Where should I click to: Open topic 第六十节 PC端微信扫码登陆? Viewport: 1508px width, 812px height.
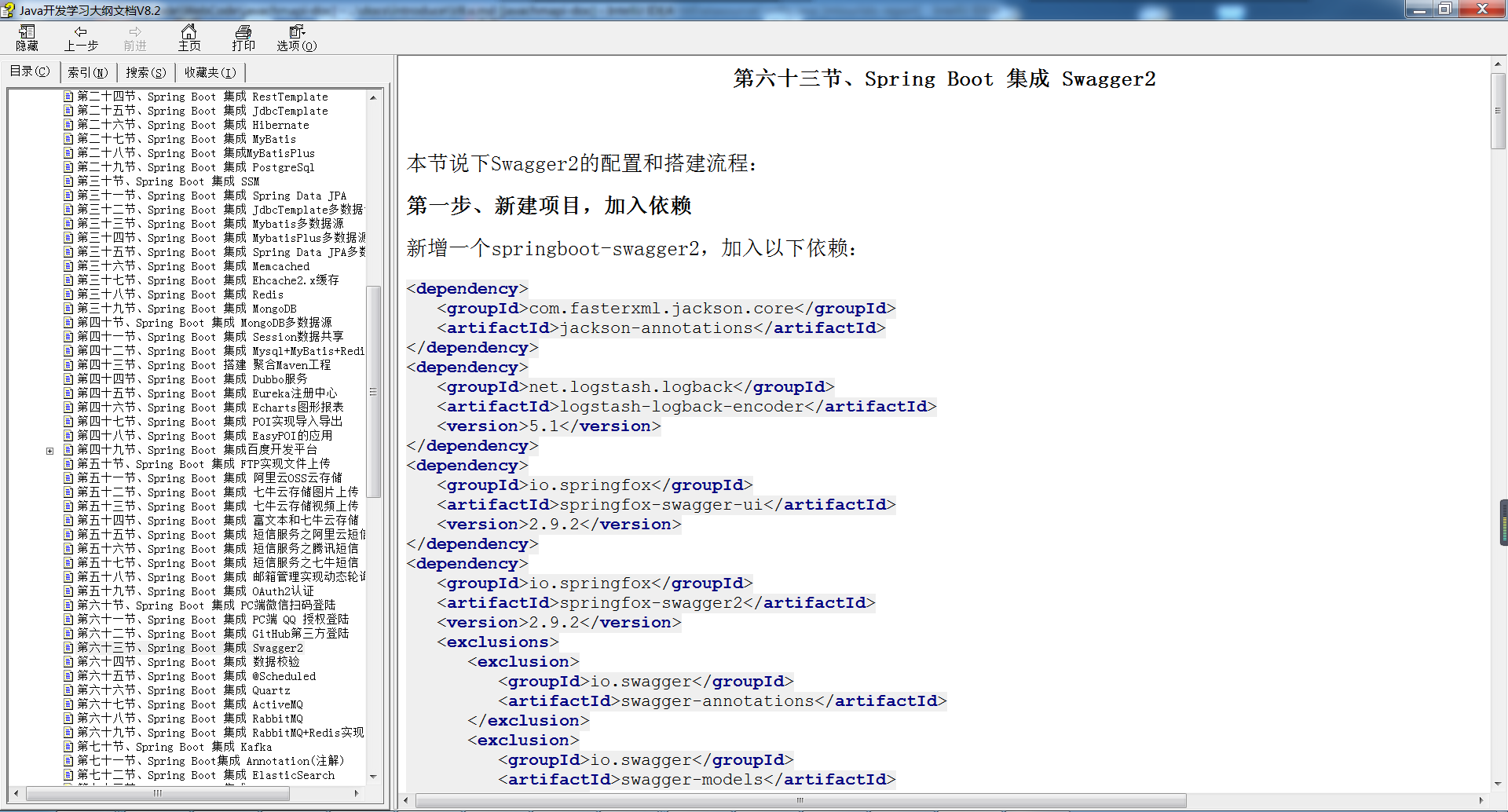(207, 605)
